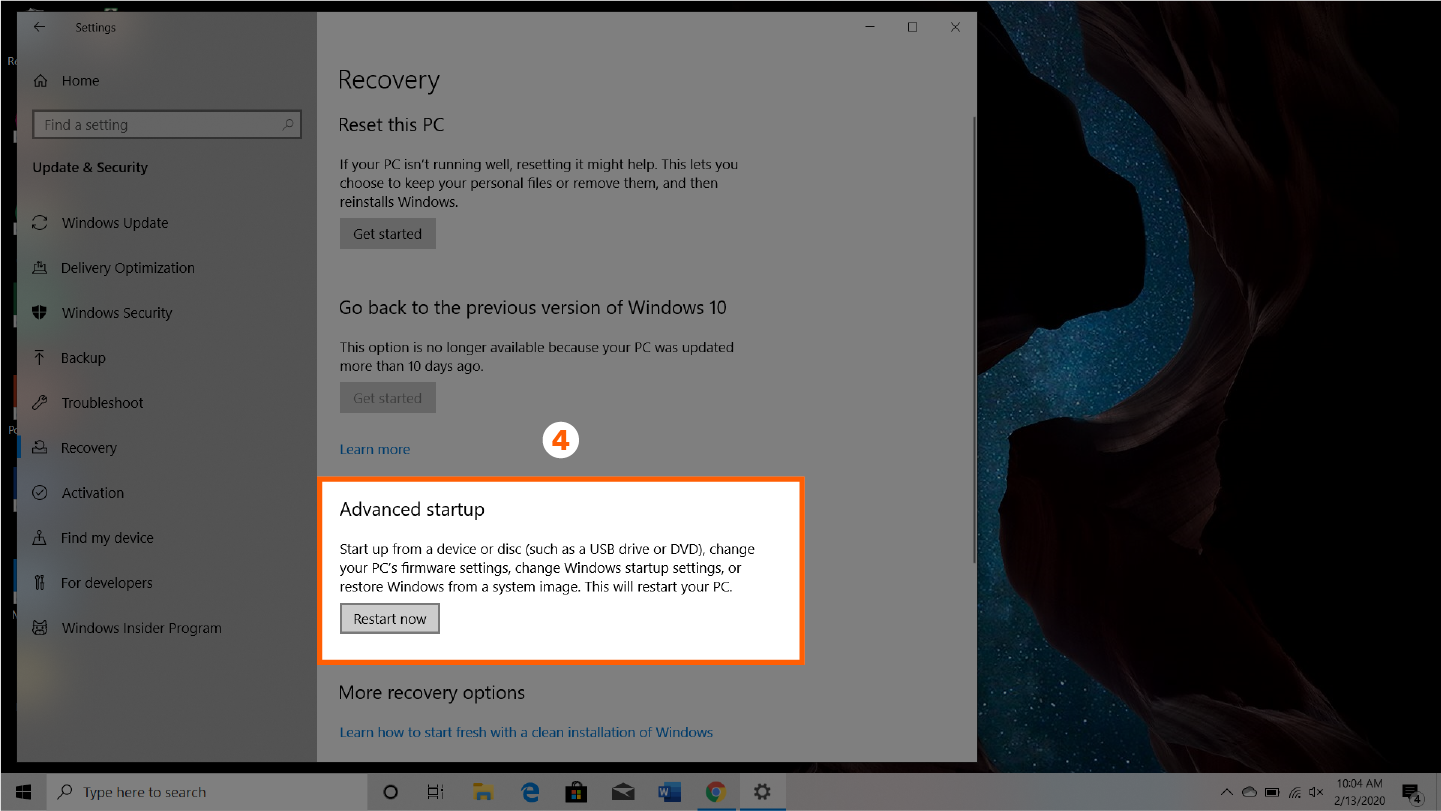Select Troubleshoot from the sidebar
The height and width of the screenshot is (811, 1441).
tap(102, 403)
